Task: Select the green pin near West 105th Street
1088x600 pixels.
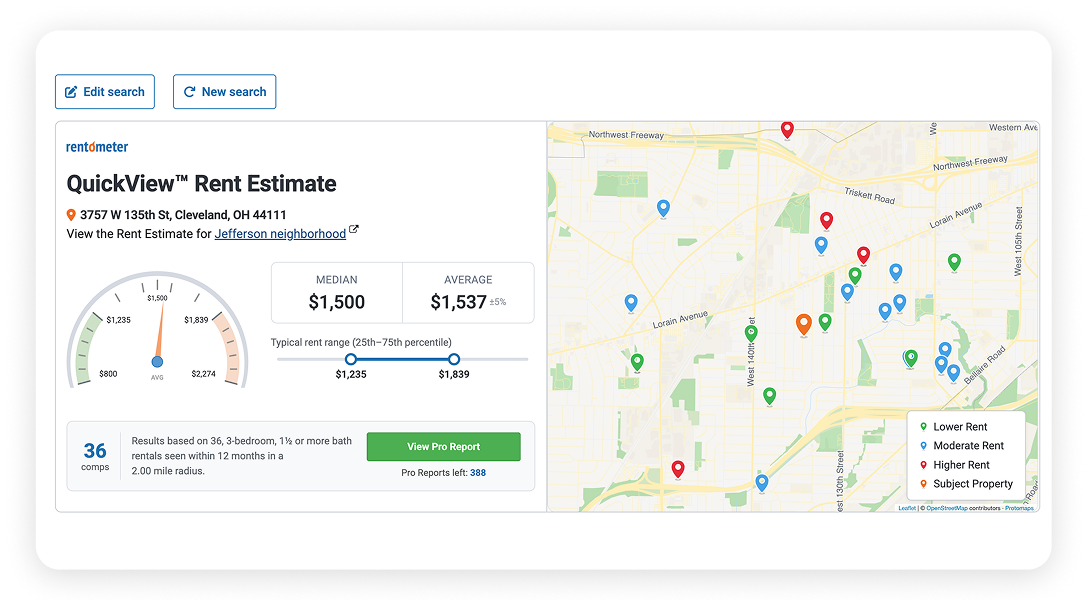Action: click(x=954, y=262)
